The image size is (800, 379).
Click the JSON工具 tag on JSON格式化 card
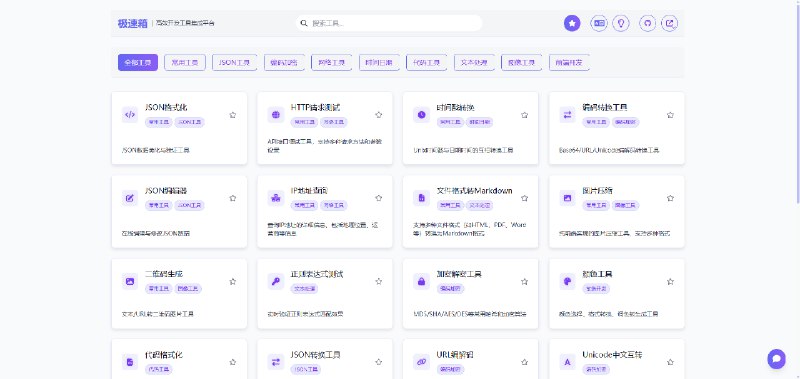pyautogui.click(x=189, y=122)
